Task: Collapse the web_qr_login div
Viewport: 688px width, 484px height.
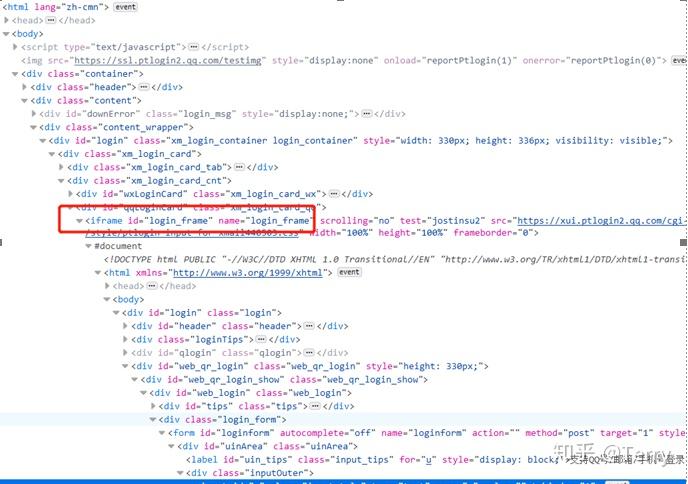Action: (x=125, y=366)
